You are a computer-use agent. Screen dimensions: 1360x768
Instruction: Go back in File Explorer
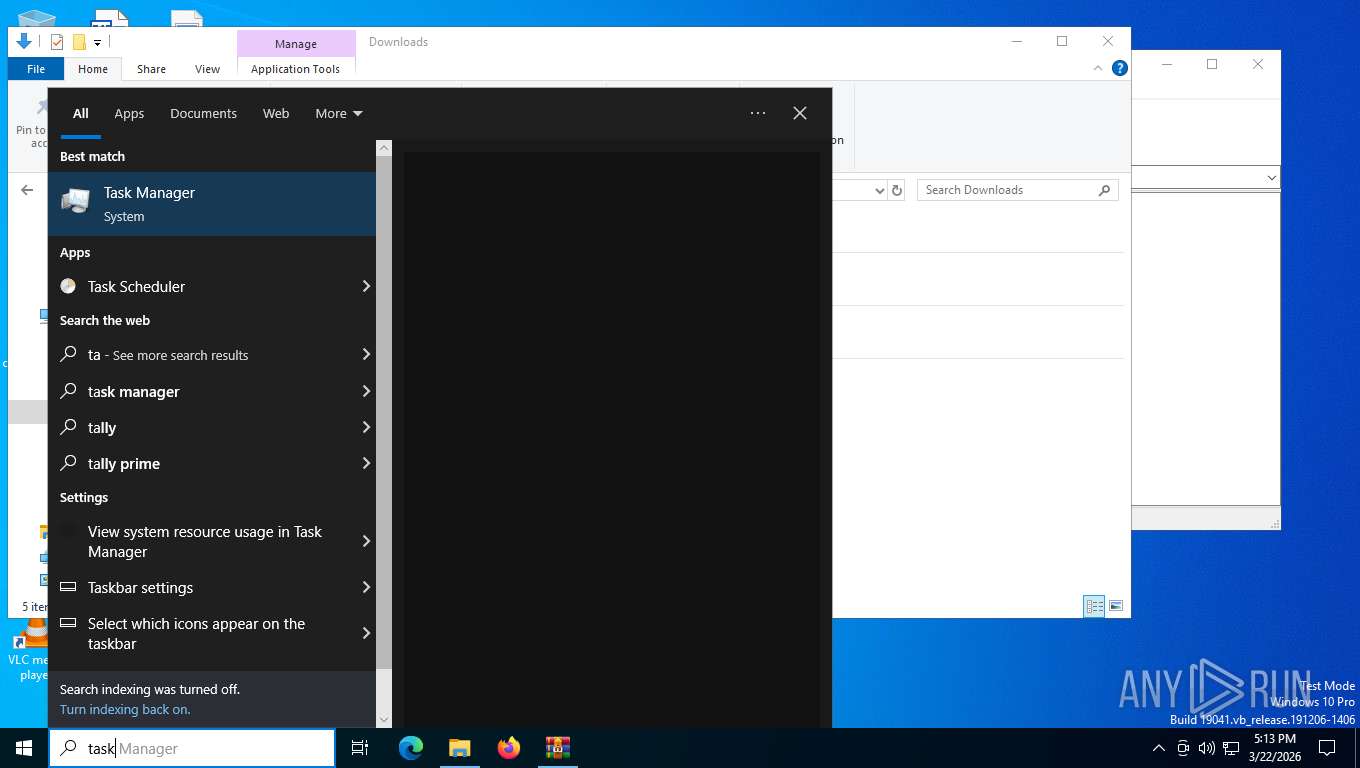point(27,190)
